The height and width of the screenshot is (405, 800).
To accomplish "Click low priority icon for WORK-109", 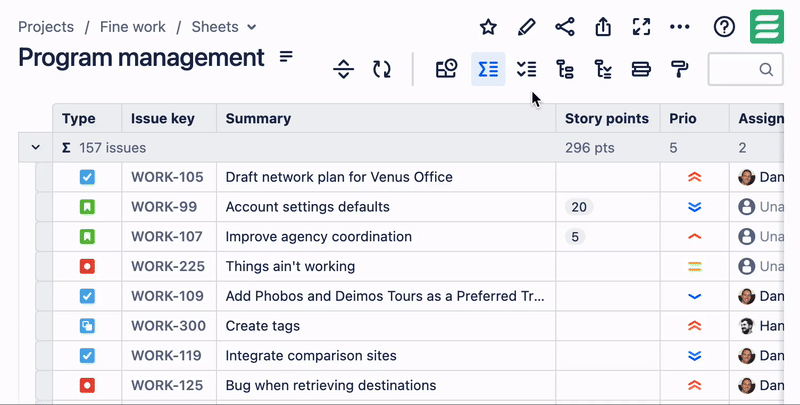I will tap(694, 296).
